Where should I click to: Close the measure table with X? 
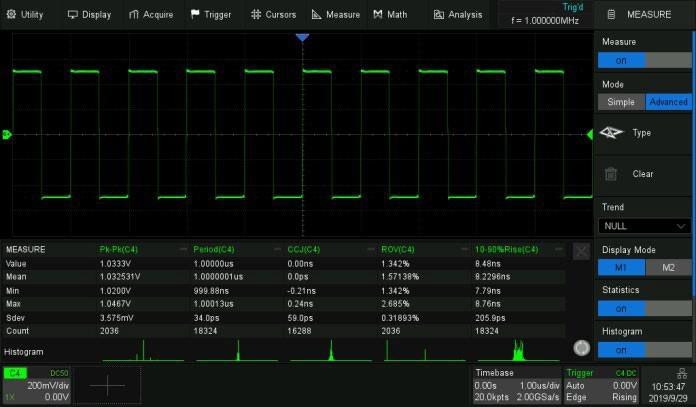[x=581, y=252]
